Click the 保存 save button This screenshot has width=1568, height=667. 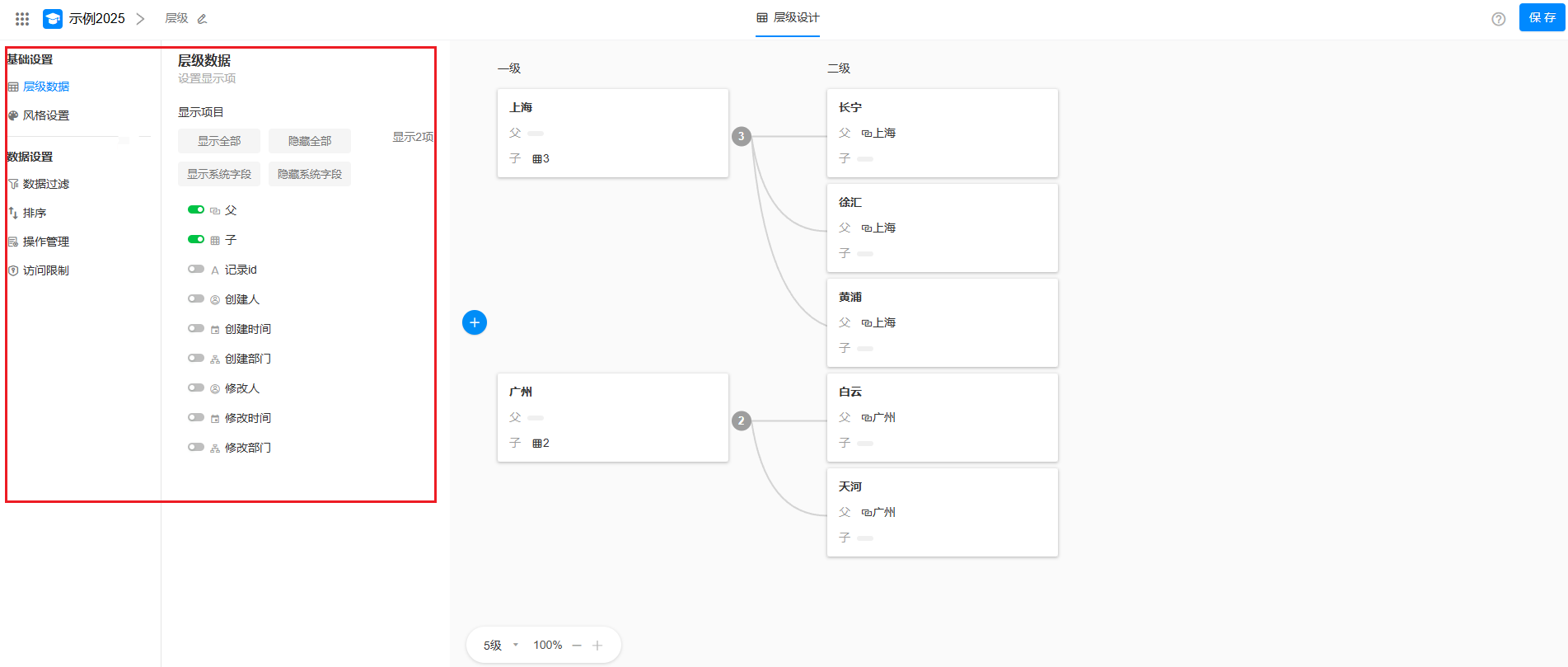click(x=1542, y=17)
